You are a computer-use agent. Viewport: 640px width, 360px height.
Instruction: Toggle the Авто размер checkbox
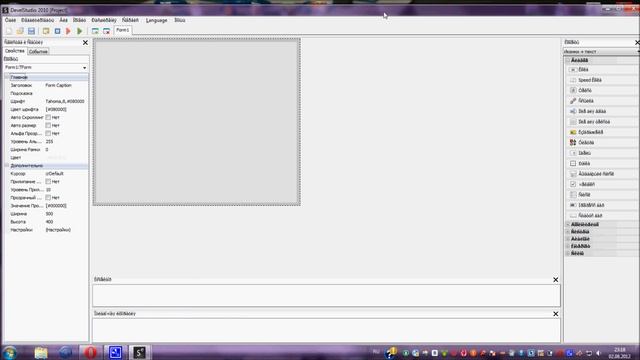click(48, 125)
